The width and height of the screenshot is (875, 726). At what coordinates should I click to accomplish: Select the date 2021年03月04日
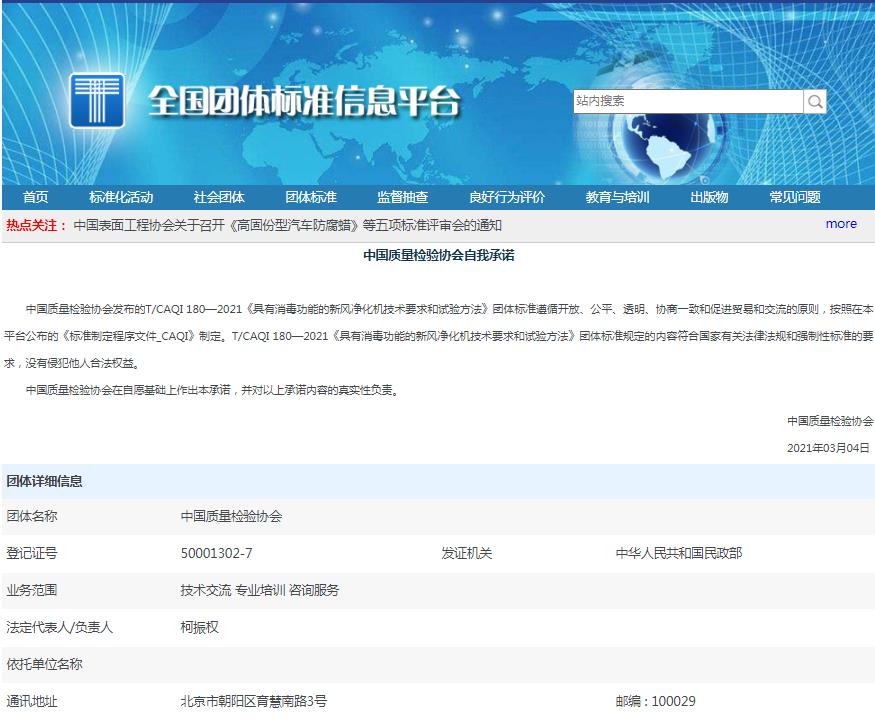pyautogui.click(x=828, y=448)
